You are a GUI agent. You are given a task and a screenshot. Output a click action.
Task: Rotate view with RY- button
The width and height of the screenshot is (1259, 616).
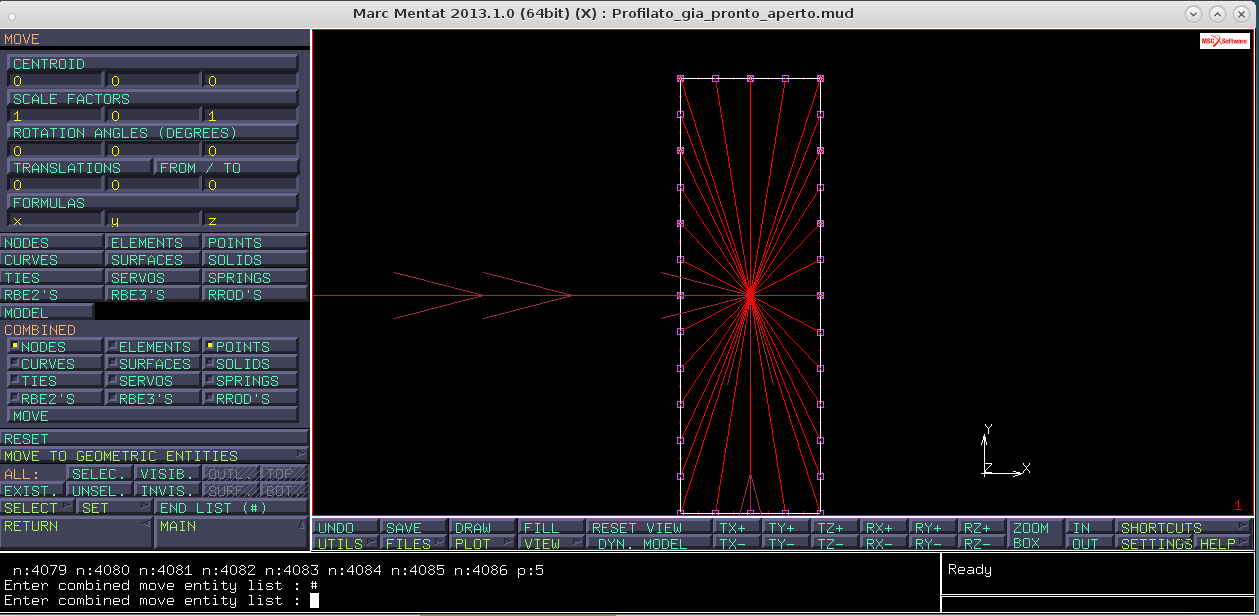pyautogui.click(x=934, y=544)
